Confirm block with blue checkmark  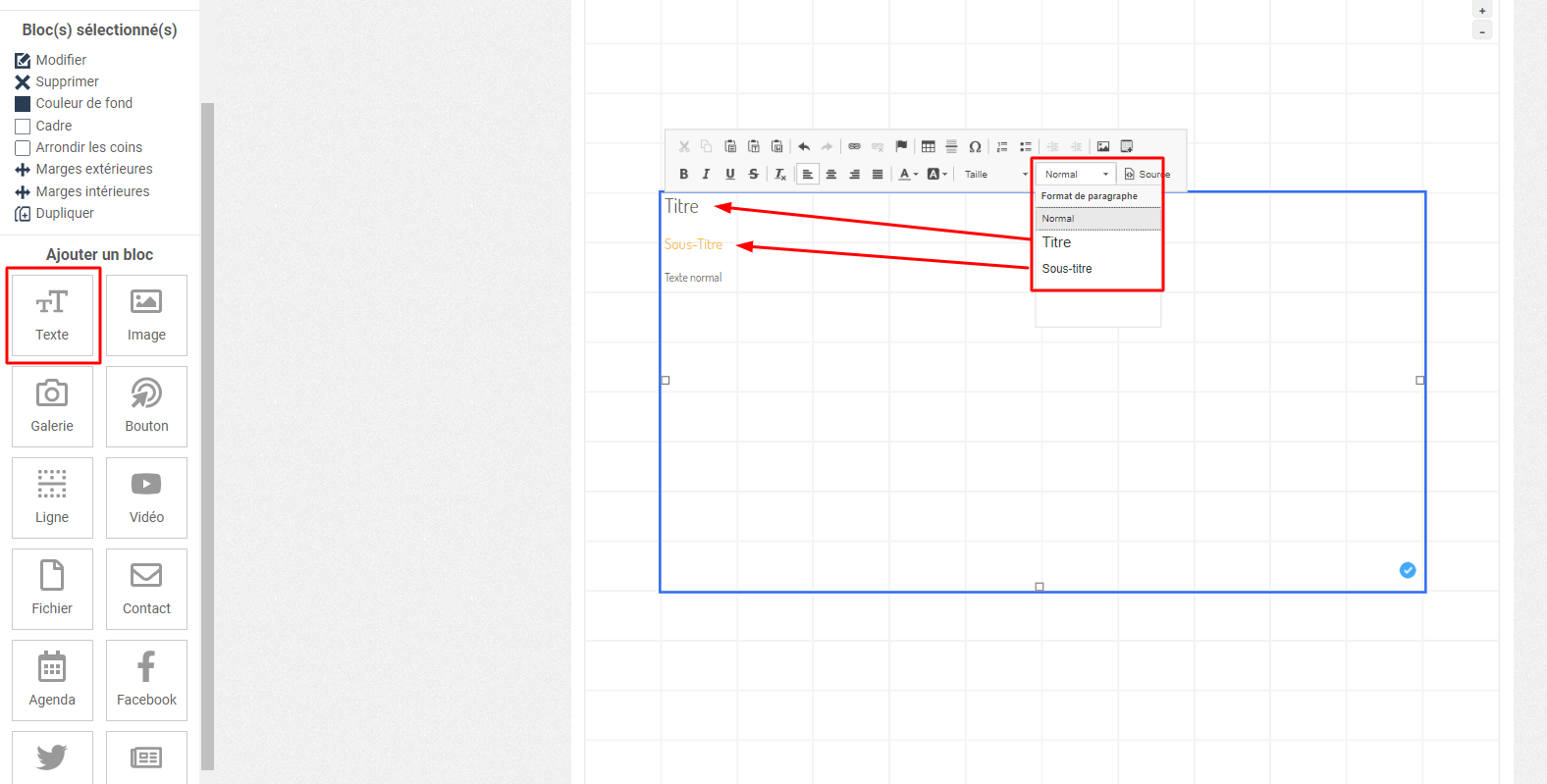coord(1408,570)
